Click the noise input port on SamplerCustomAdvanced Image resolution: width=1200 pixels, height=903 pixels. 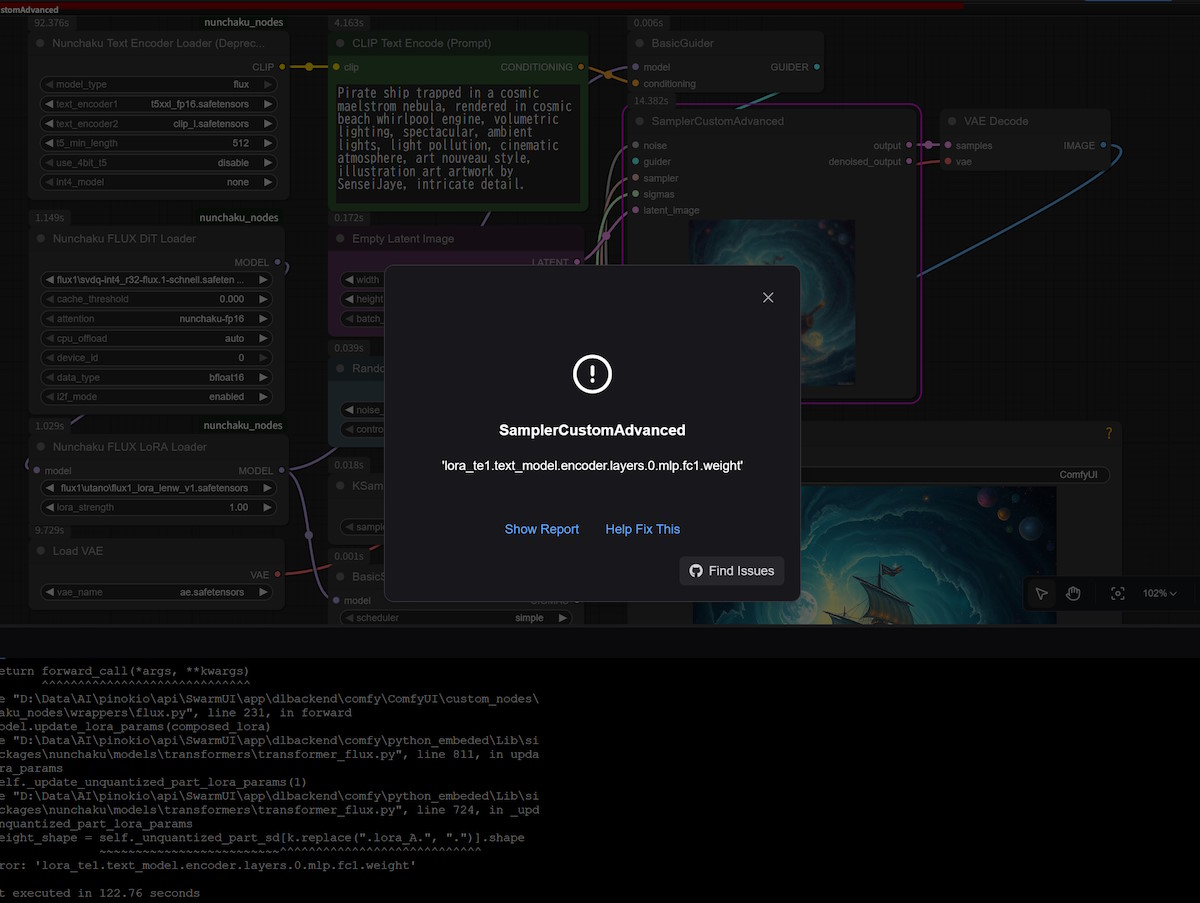634,145
